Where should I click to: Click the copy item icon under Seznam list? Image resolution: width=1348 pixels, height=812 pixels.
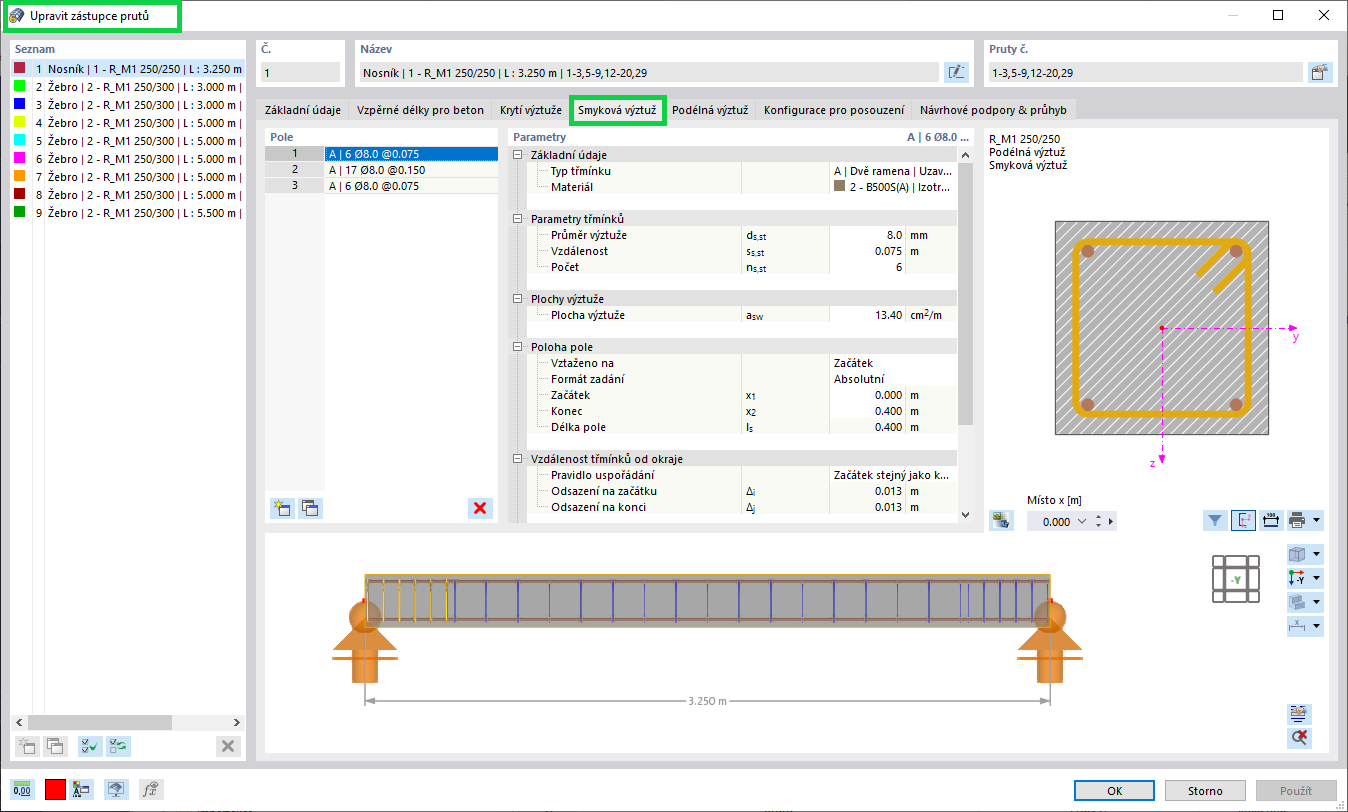pos(55,745)
